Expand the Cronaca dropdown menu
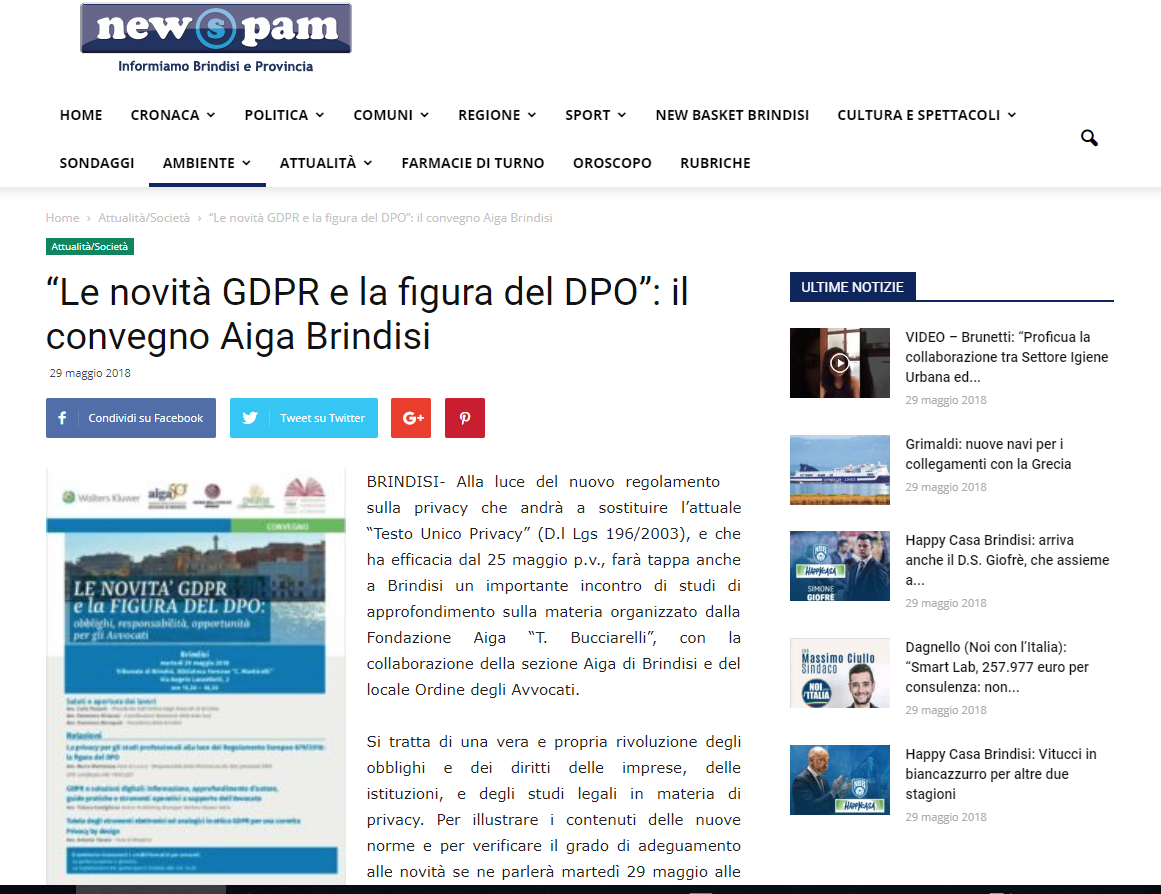Screen dimensions: 1161x894 (x=173, y=115)
